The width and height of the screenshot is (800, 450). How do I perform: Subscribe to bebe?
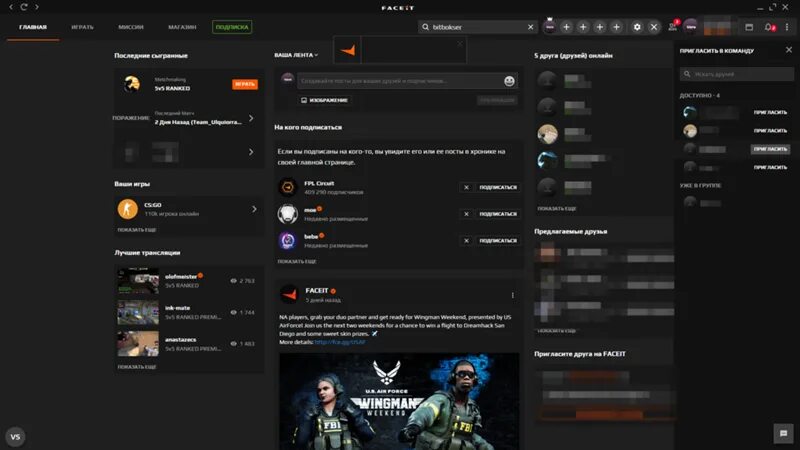pos(498,240)
